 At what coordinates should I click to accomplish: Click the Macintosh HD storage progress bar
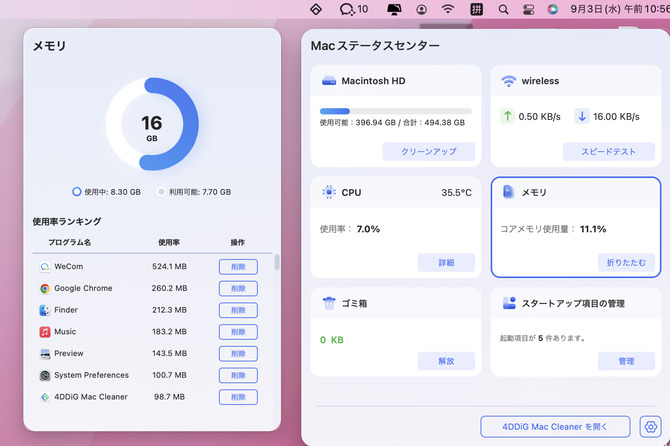pyautogui.click(x=396, y=111)
